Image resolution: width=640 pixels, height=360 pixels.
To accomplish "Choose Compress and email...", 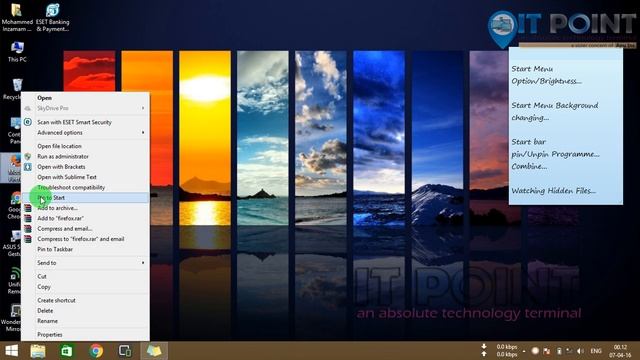I will [x=85, y=229].
